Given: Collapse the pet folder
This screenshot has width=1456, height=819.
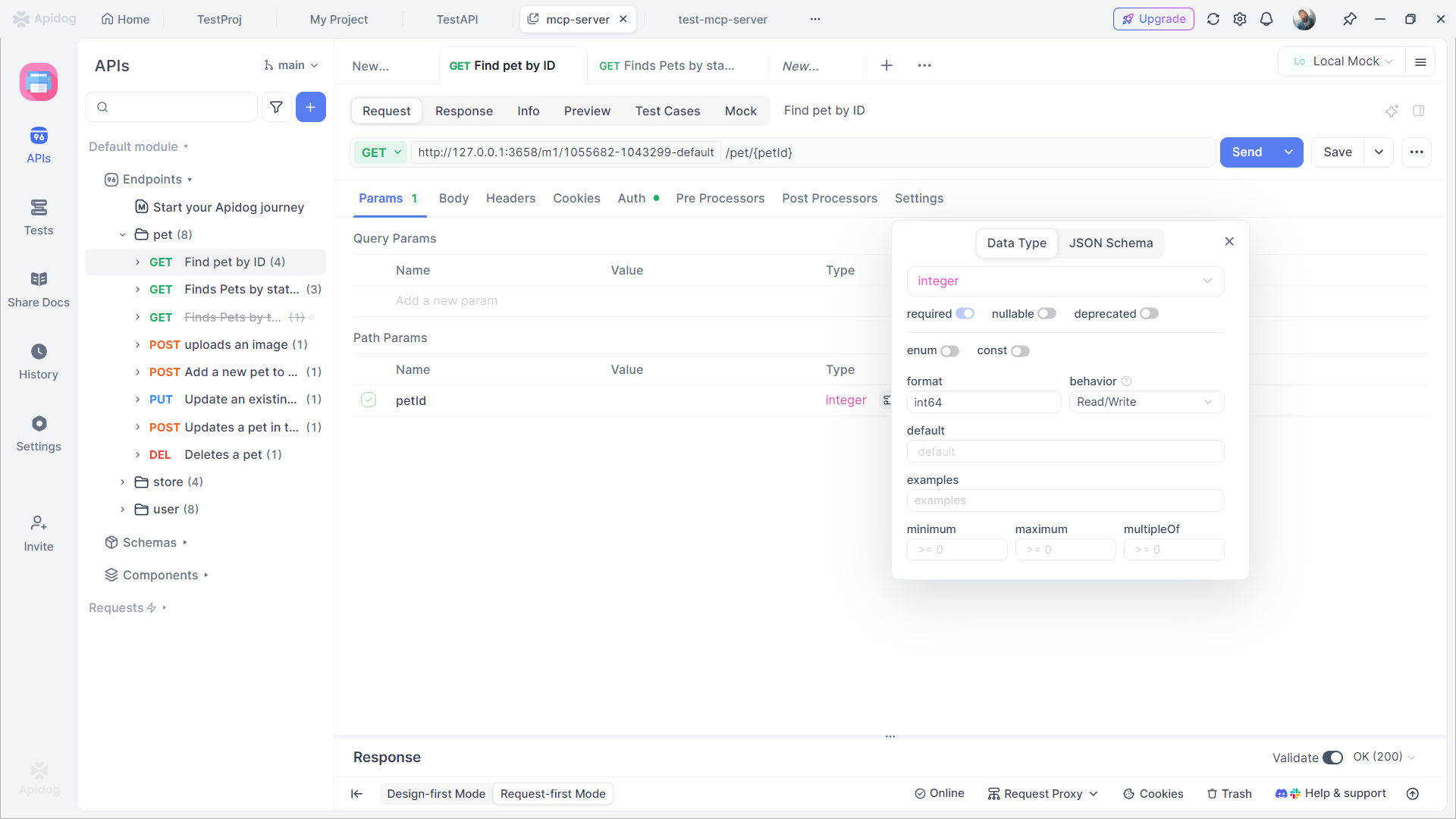Looking at the screenshot, I should (x=122, y=235).
